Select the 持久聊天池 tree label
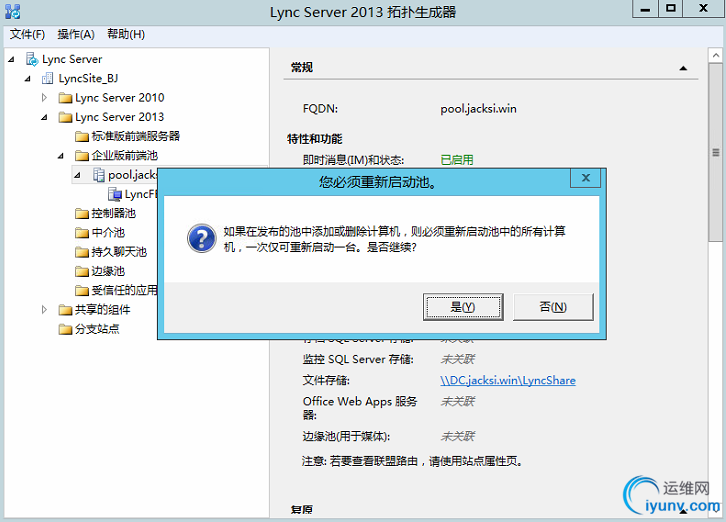Viewport: 726px width, 522px height. 119,252
